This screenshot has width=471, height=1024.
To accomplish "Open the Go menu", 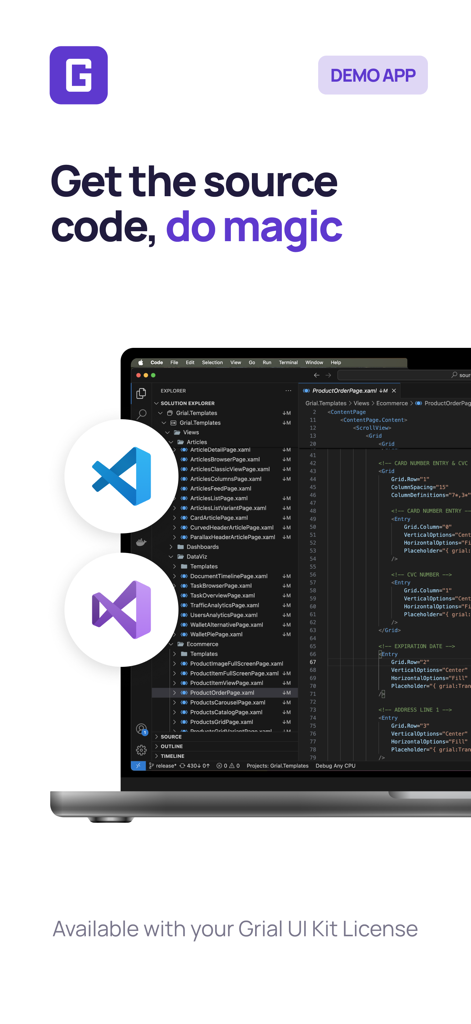I will point(252,362).
